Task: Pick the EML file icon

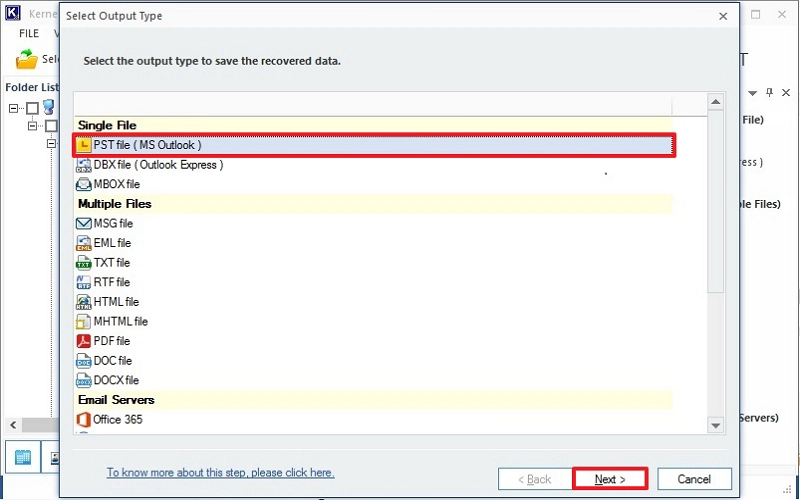Action: (85, 243)
